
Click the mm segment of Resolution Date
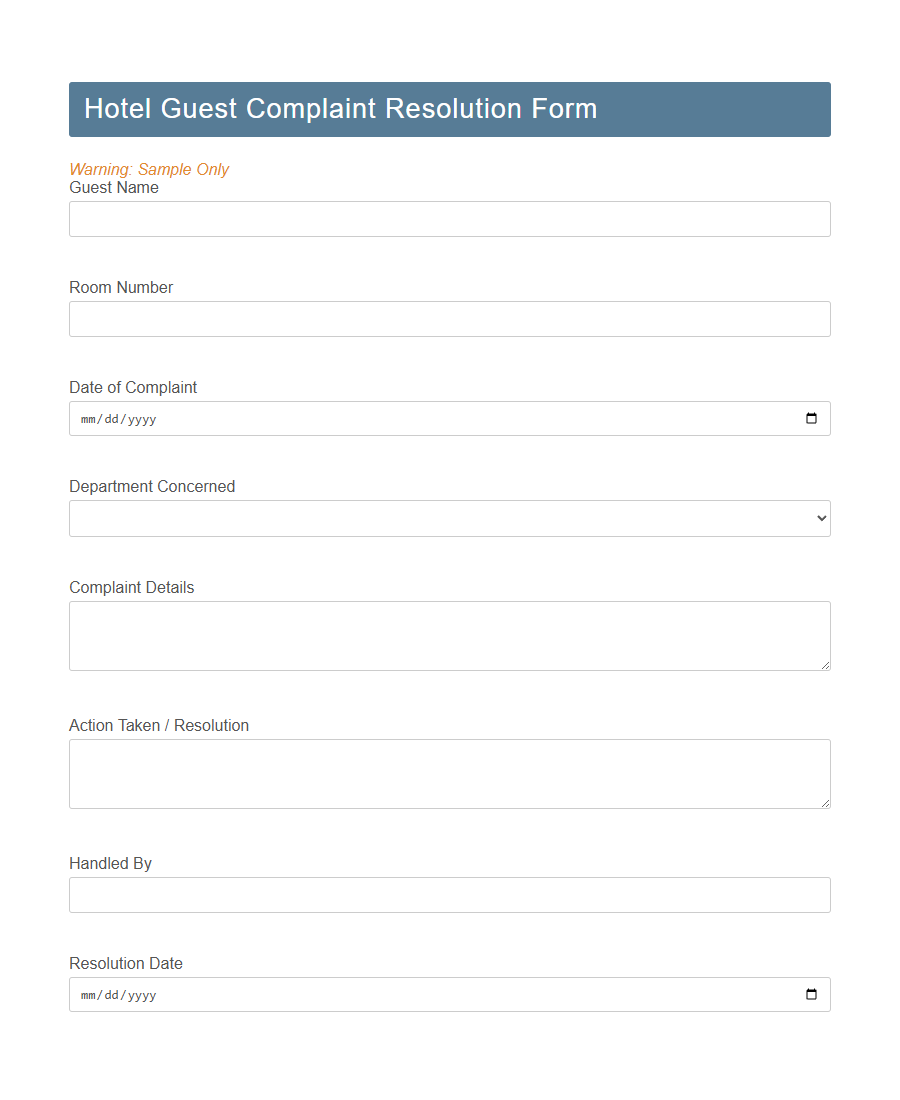(x=88, y=994)
